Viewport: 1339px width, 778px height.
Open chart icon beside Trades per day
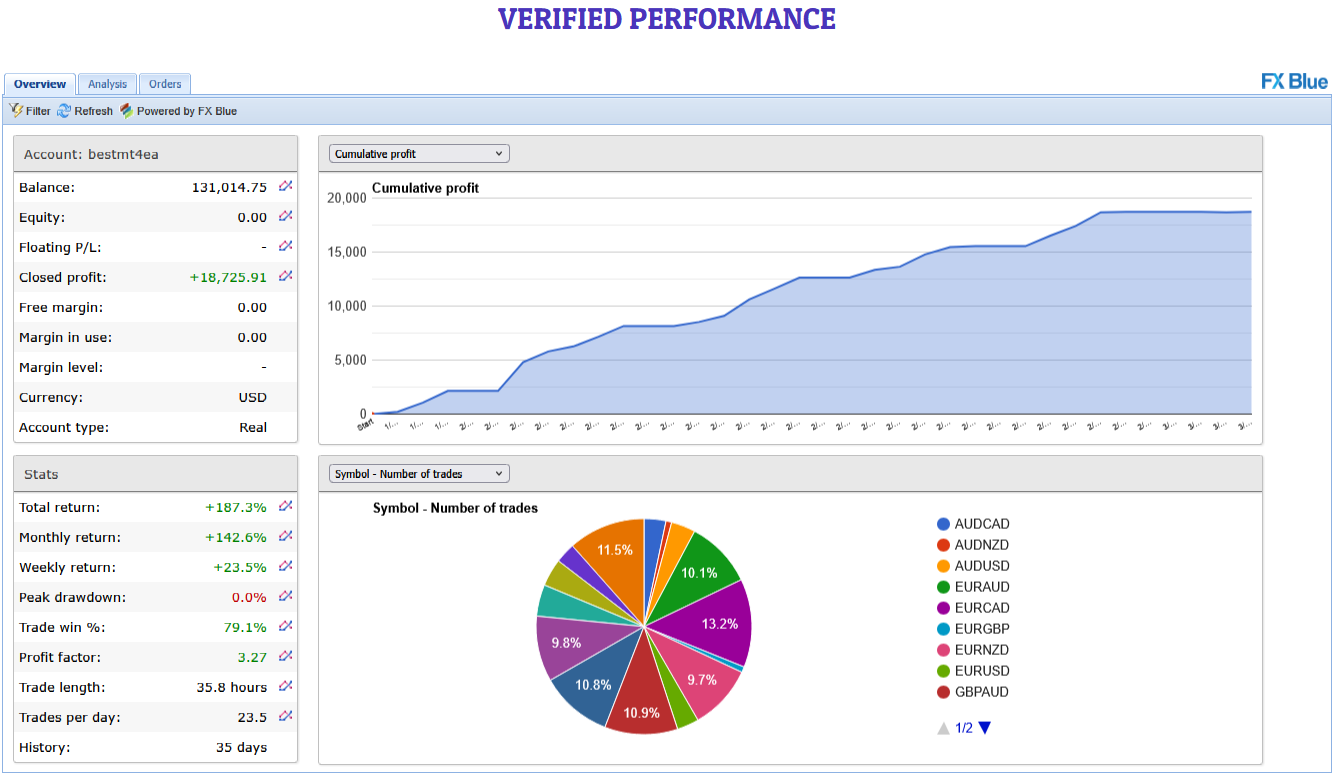pyautogui.click(x=285, y=716)
